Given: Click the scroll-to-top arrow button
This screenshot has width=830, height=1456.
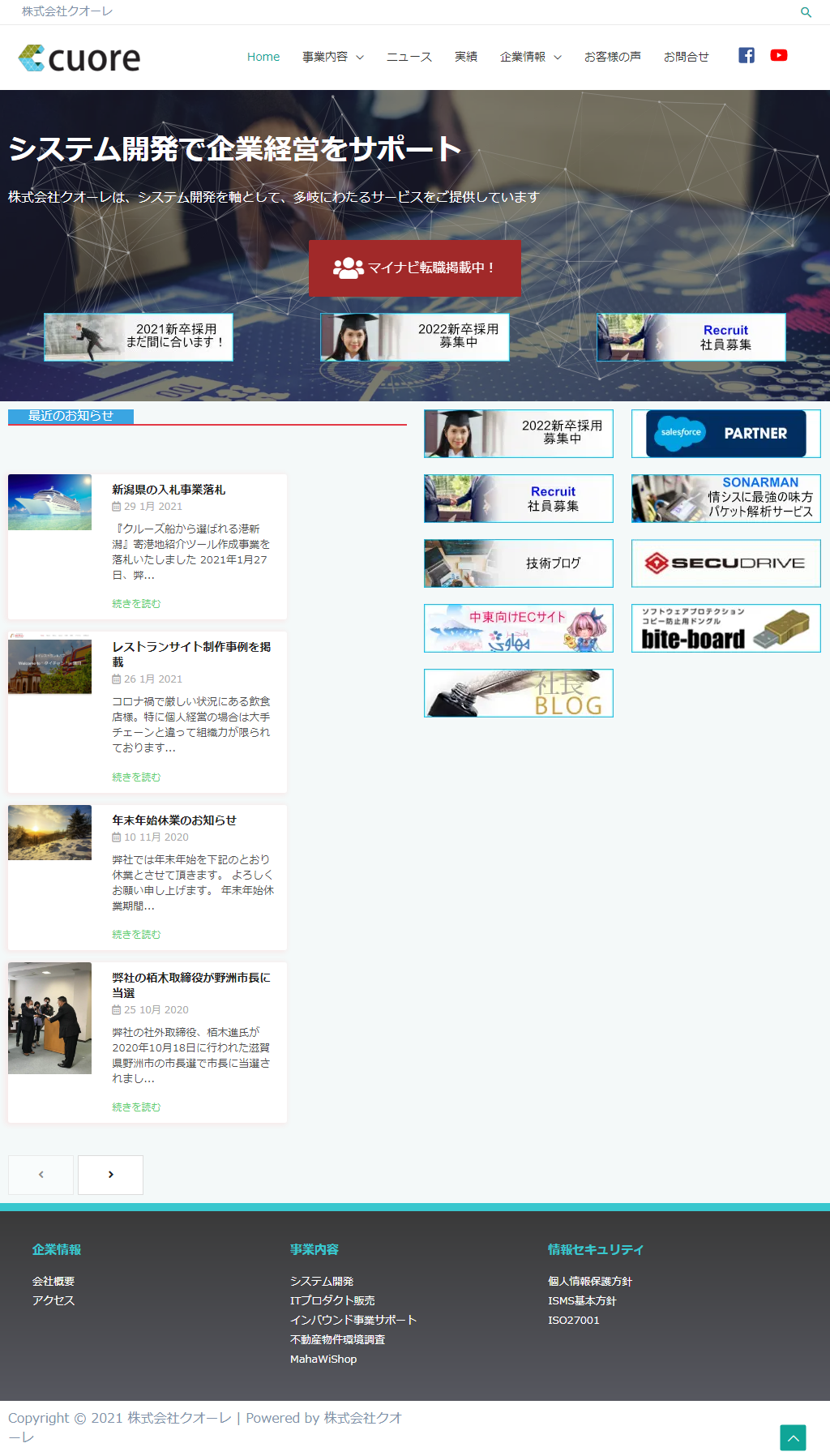Looking at the screenshot, I should pyautogui.click(x=793, y=1437).
